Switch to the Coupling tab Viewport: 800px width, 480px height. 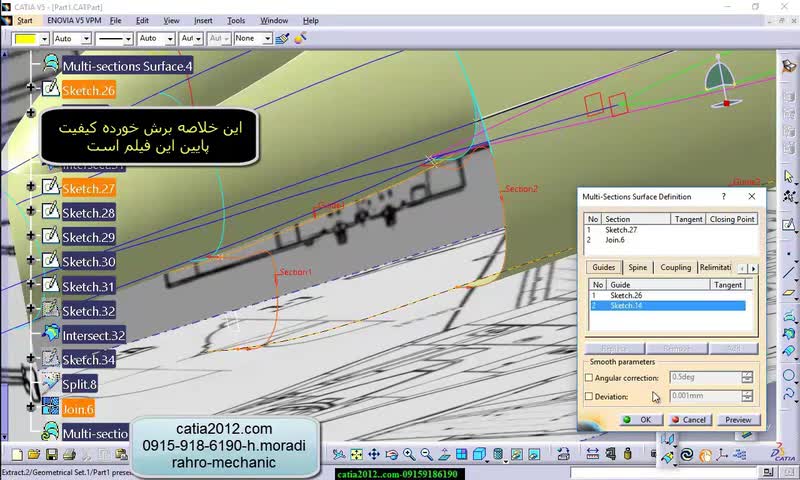(676, 267)
